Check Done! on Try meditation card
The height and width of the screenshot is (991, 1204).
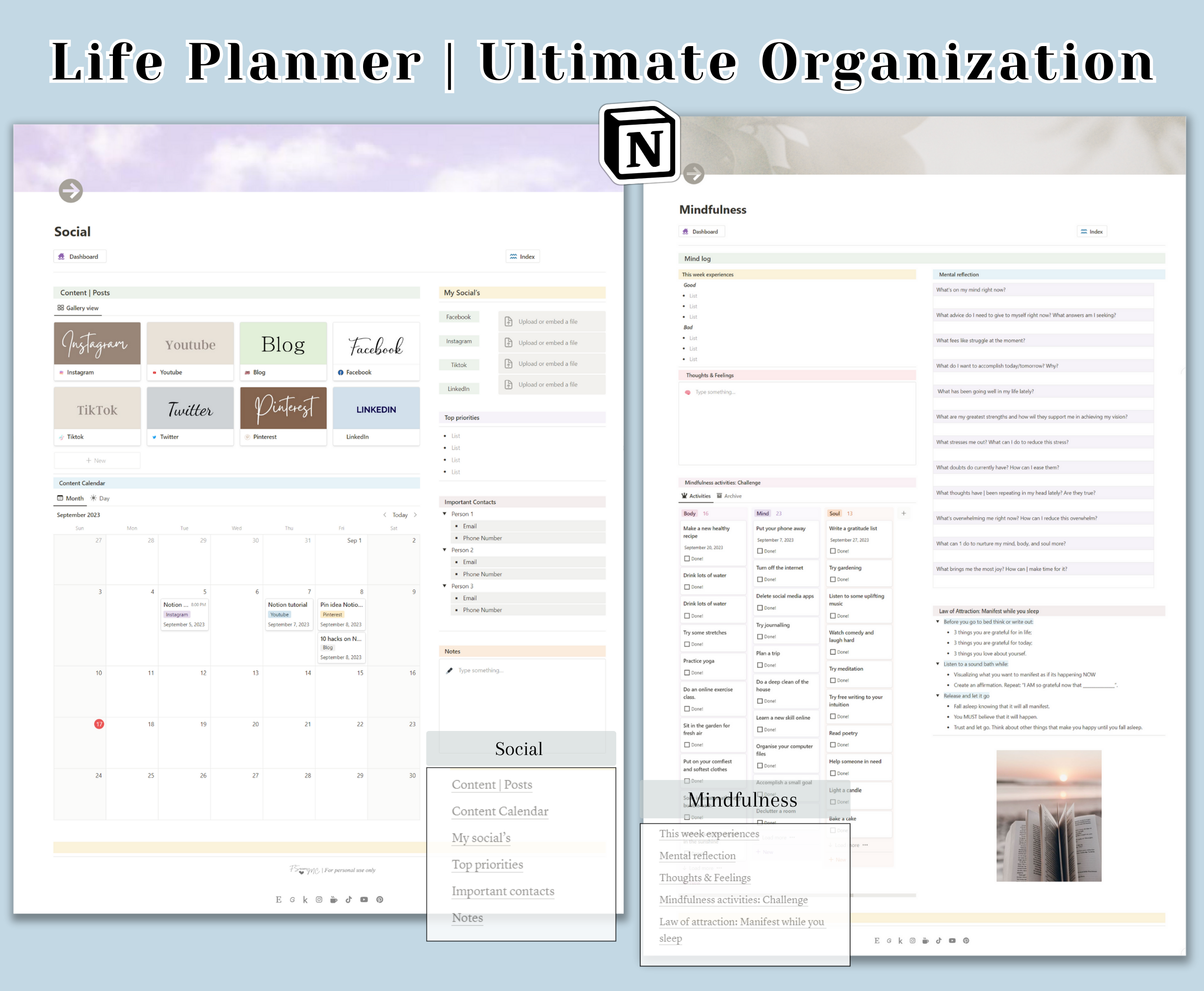[x=833, y=680]
